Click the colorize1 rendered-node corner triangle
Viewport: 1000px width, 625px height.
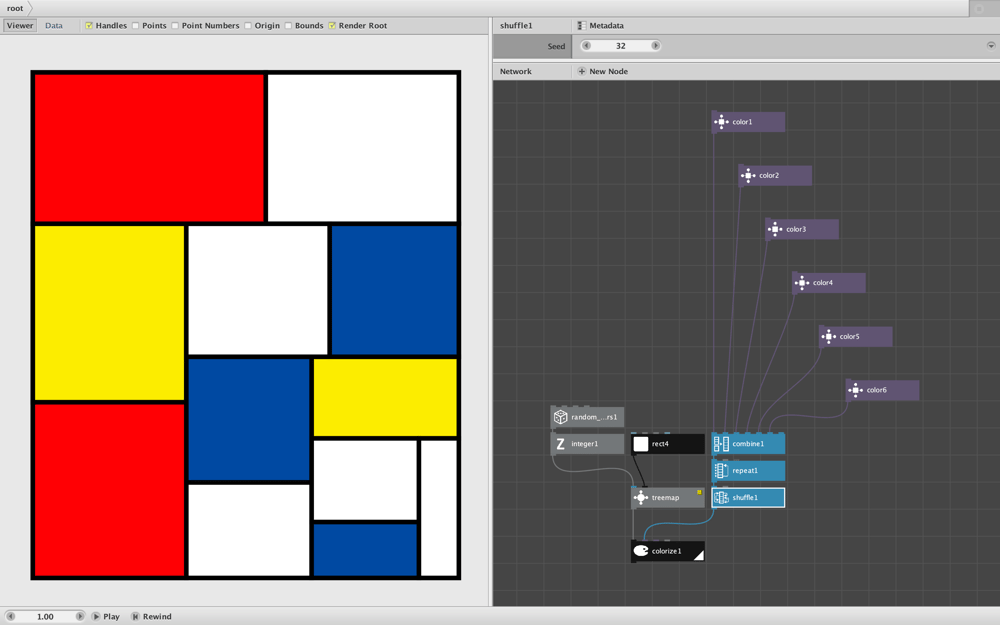point(699,555)
